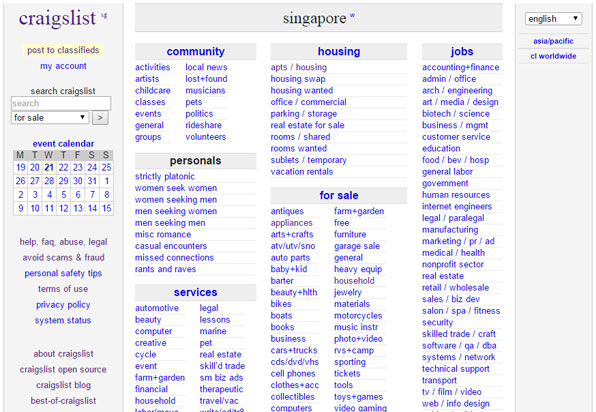Image resolution: width=596 pixels, height=412 pixels.
Task: Browse lessons services
Action: (215, 320)
